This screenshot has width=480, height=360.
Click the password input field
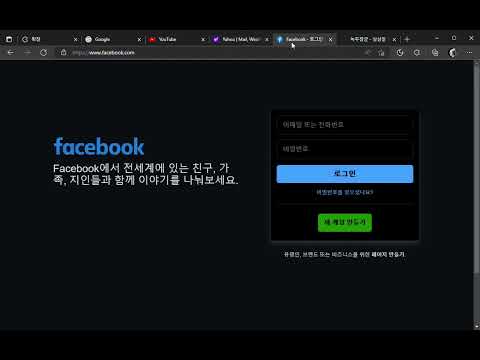[345, 149]
